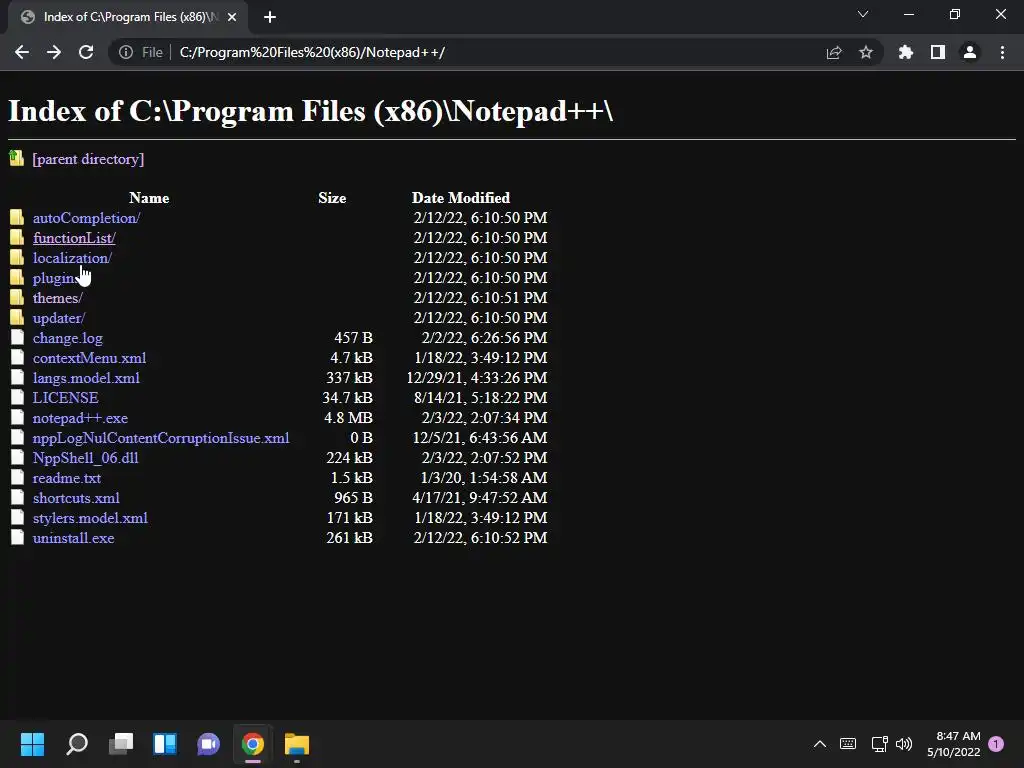The height and width of the screenshot is (768, 1024).
Task: Click the folder icon beside themes
Action: tap(17, 298)
